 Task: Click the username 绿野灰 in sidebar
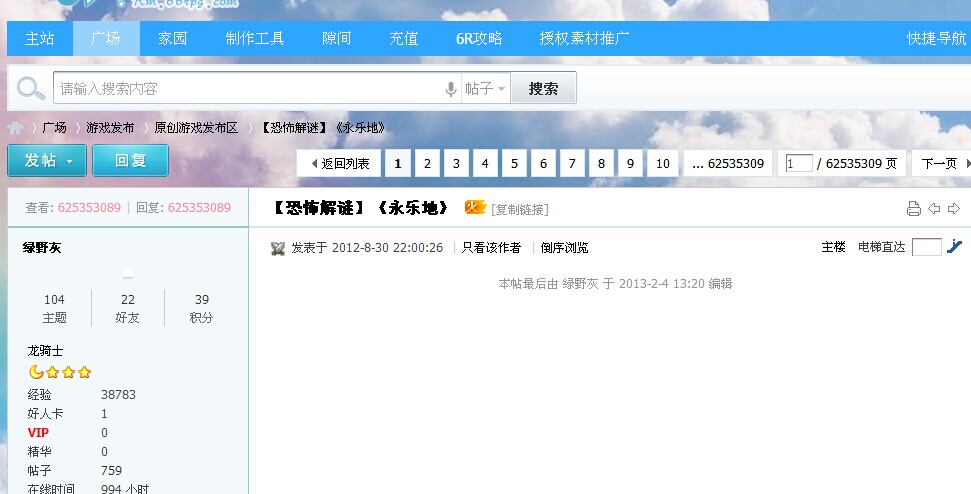pos(42,248)
